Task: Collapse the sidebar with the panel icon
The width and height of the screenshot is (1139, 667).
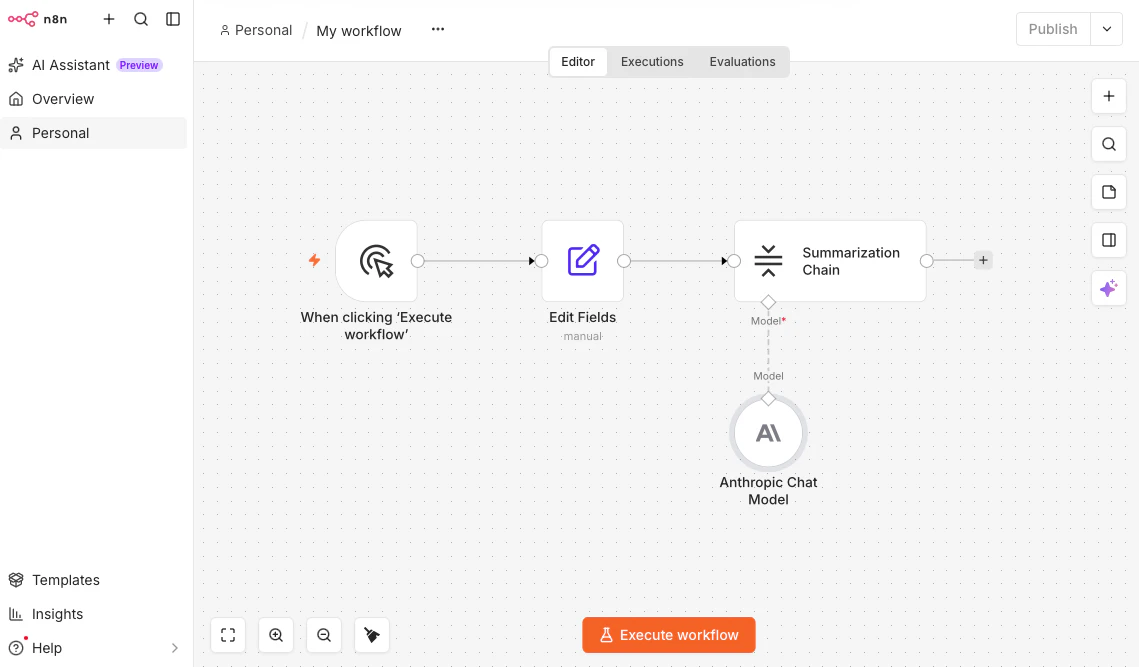Action: [173, 19]
